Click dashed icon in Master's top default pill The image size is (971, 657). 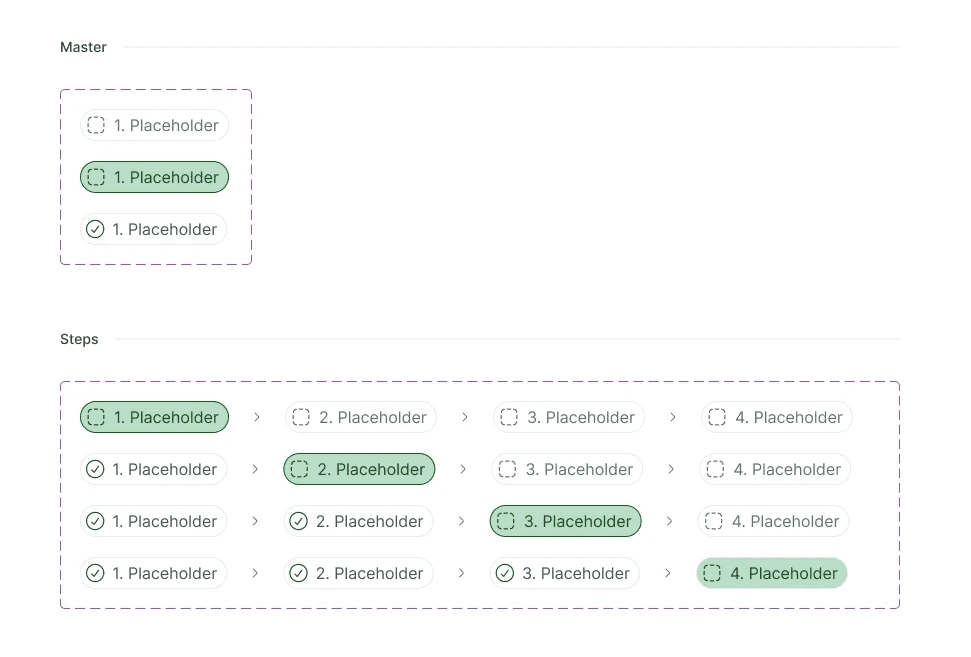coord(96,125)
